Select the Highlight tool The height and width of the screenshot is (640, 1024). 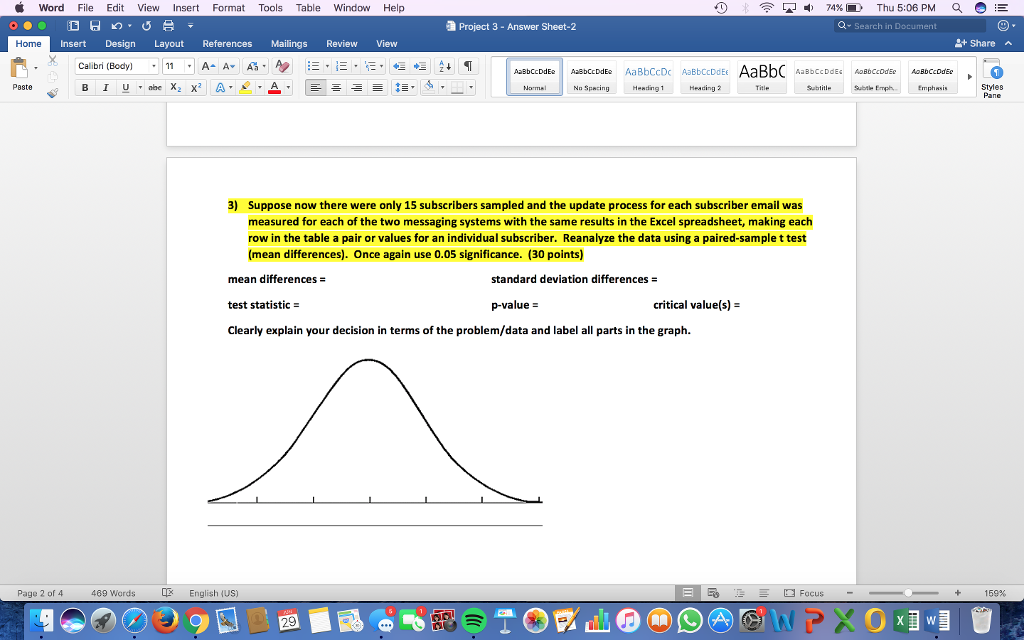point(246,88)
